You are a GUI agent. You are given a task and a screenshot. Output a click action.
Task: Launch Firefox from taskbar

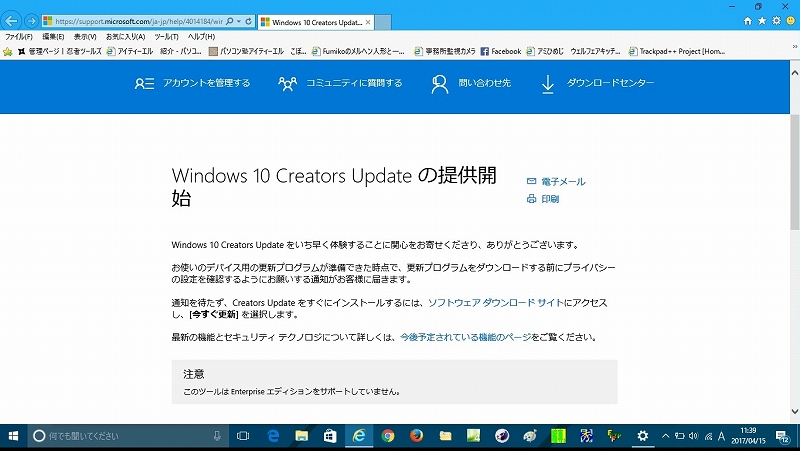(416, 436)
